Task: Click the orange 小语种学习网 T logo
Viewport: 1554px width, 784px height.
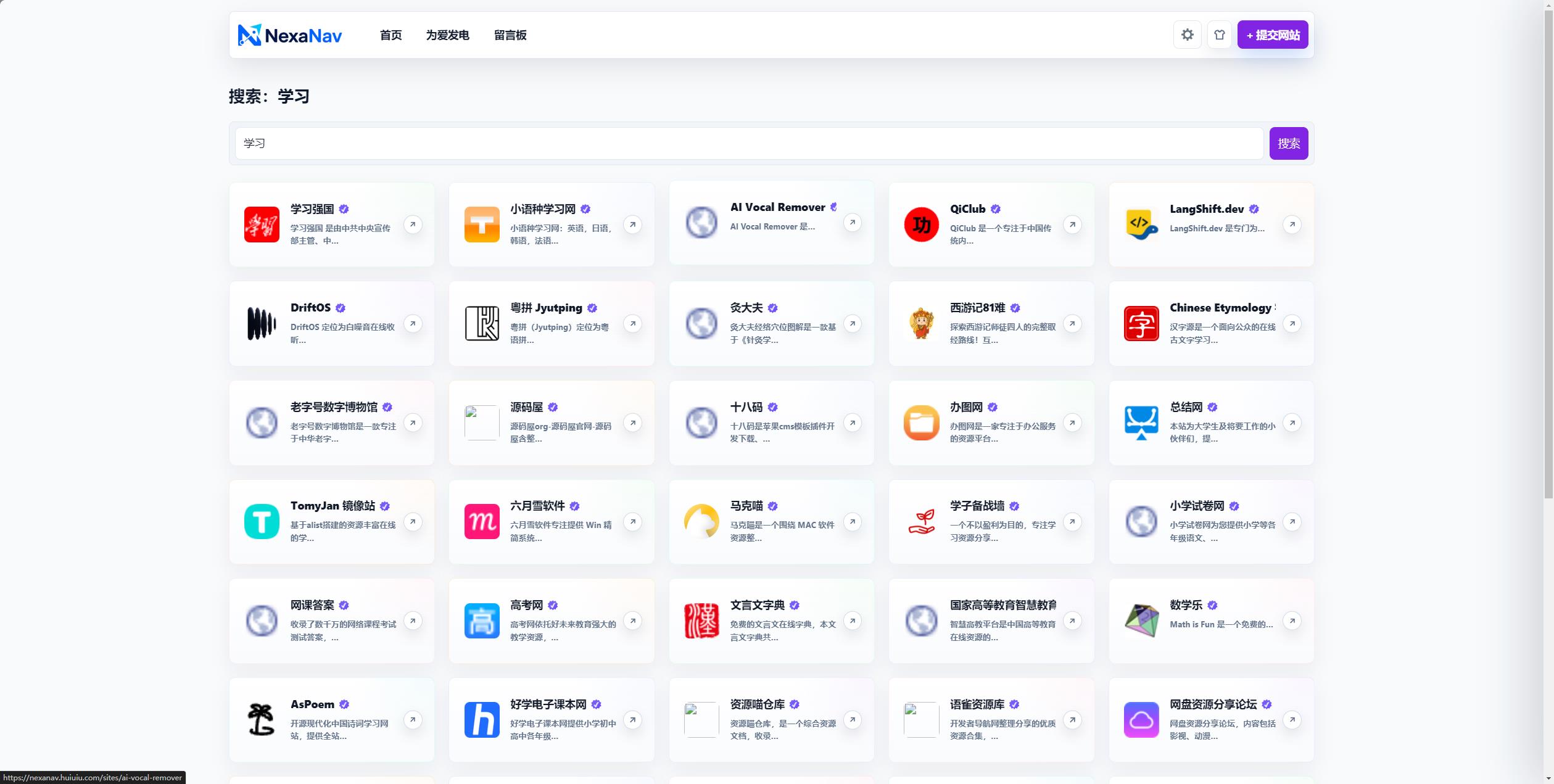Action: tap(482, 225)
